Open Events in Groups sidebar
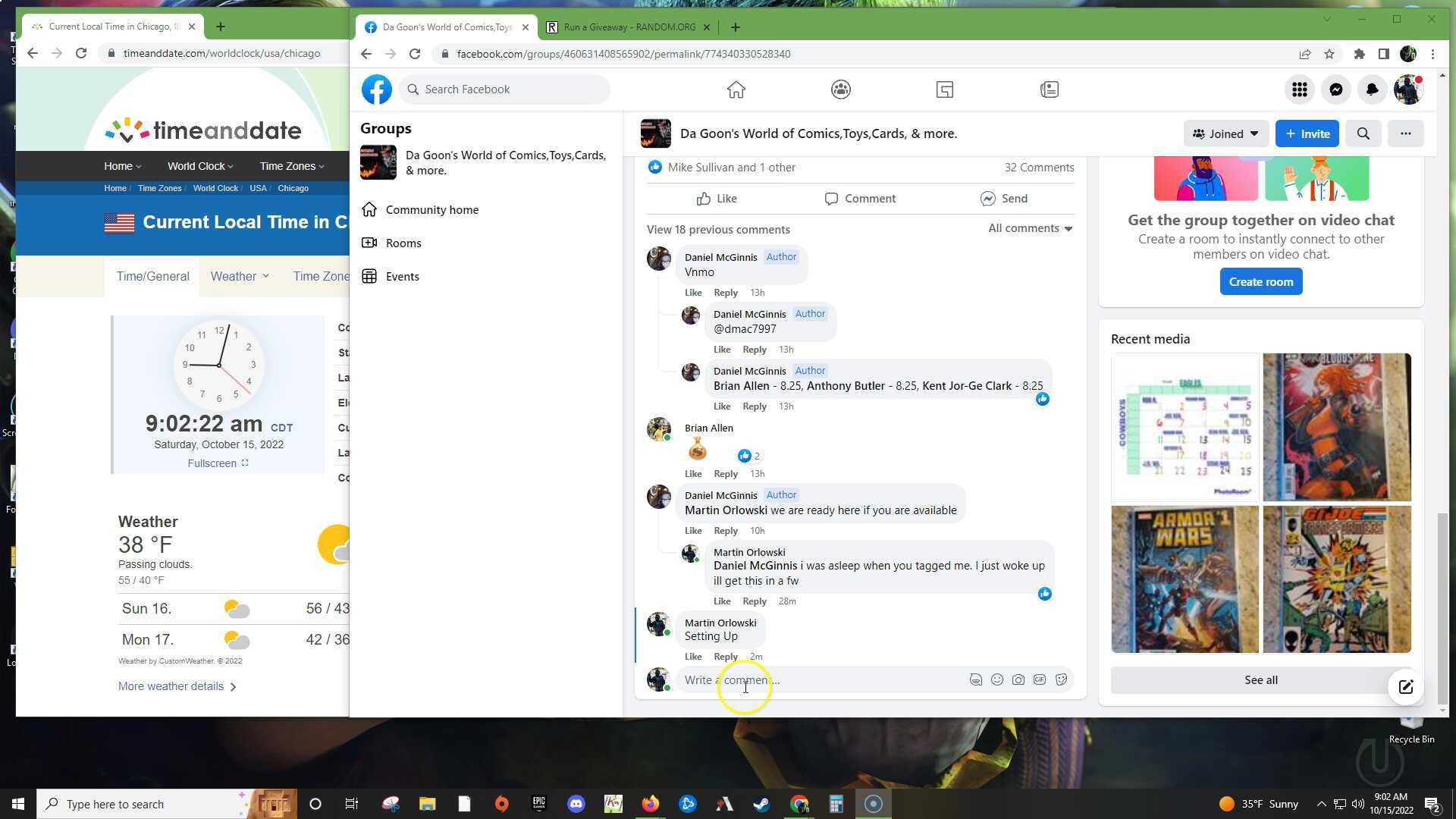 coord(402,276)
